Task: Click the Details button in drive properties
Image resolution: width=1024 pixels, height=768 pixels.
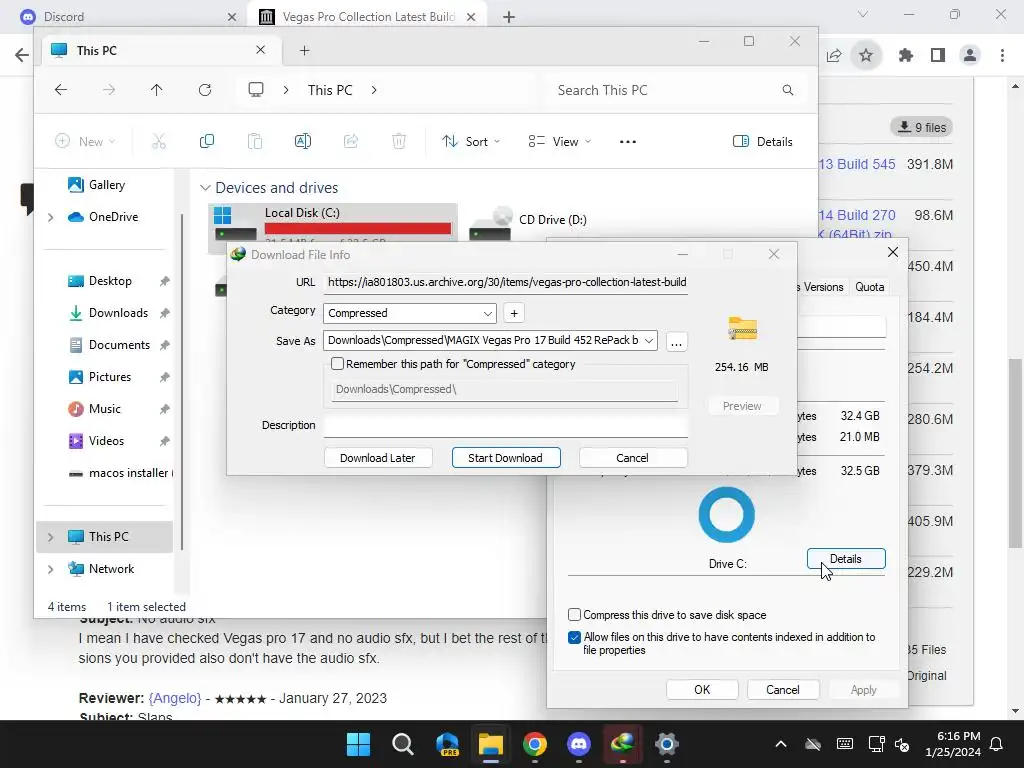Action: coord(846,559)
